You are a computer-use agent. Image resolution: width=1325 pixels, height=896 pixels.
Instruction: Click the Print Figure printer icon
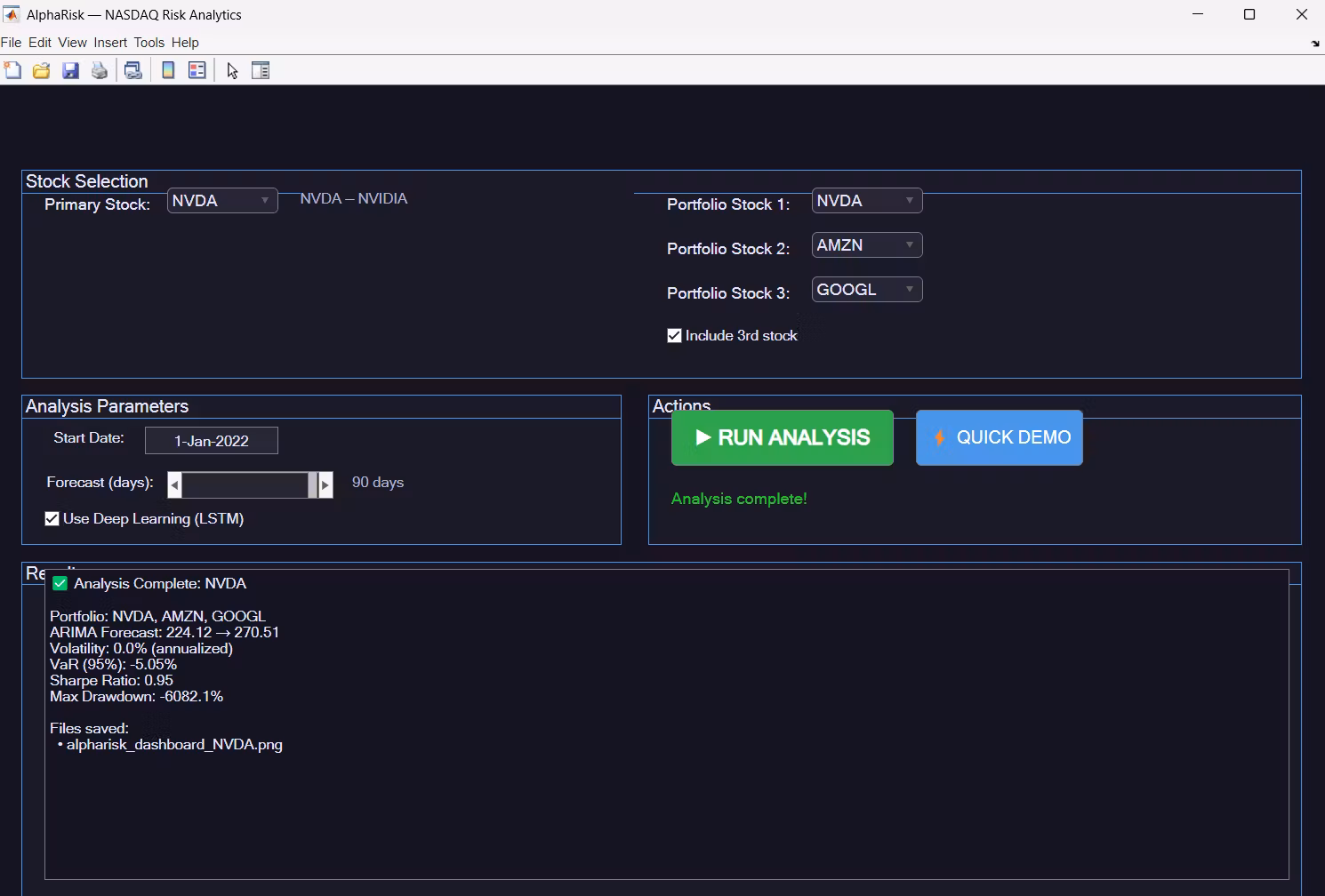click(100, 70)
